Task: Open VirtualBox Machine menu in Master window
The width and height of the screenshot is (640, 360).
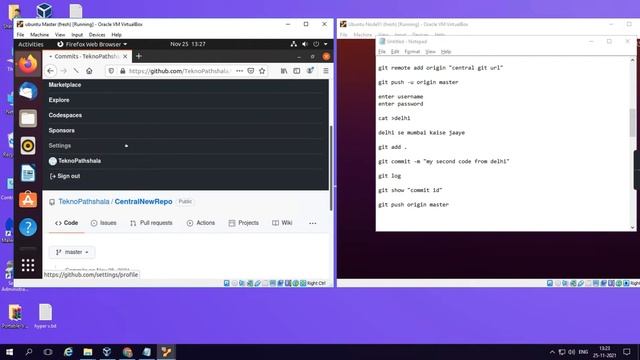Action: [x=39, y=35]
